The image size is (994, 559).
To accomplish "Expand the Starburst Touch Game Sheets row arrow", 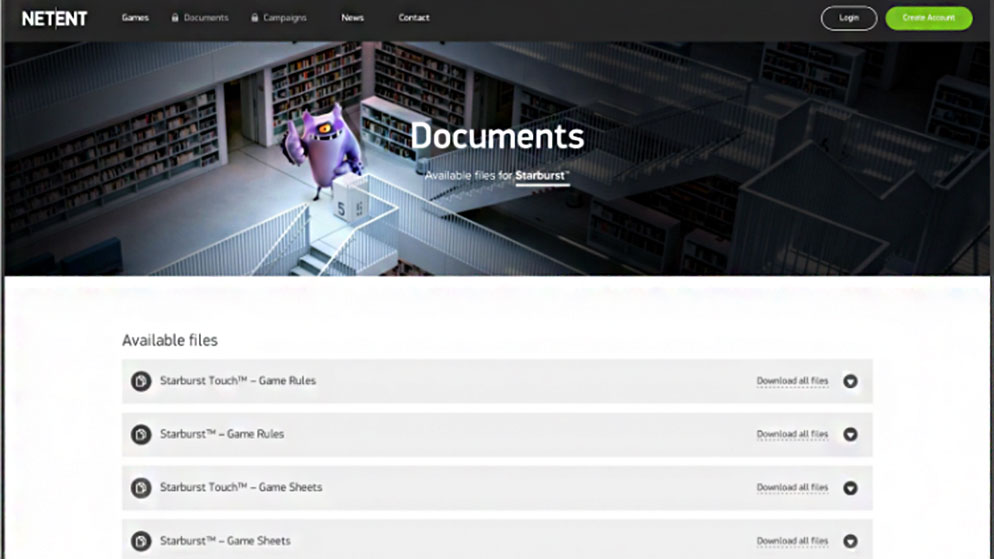I will [x=850, y=488].
